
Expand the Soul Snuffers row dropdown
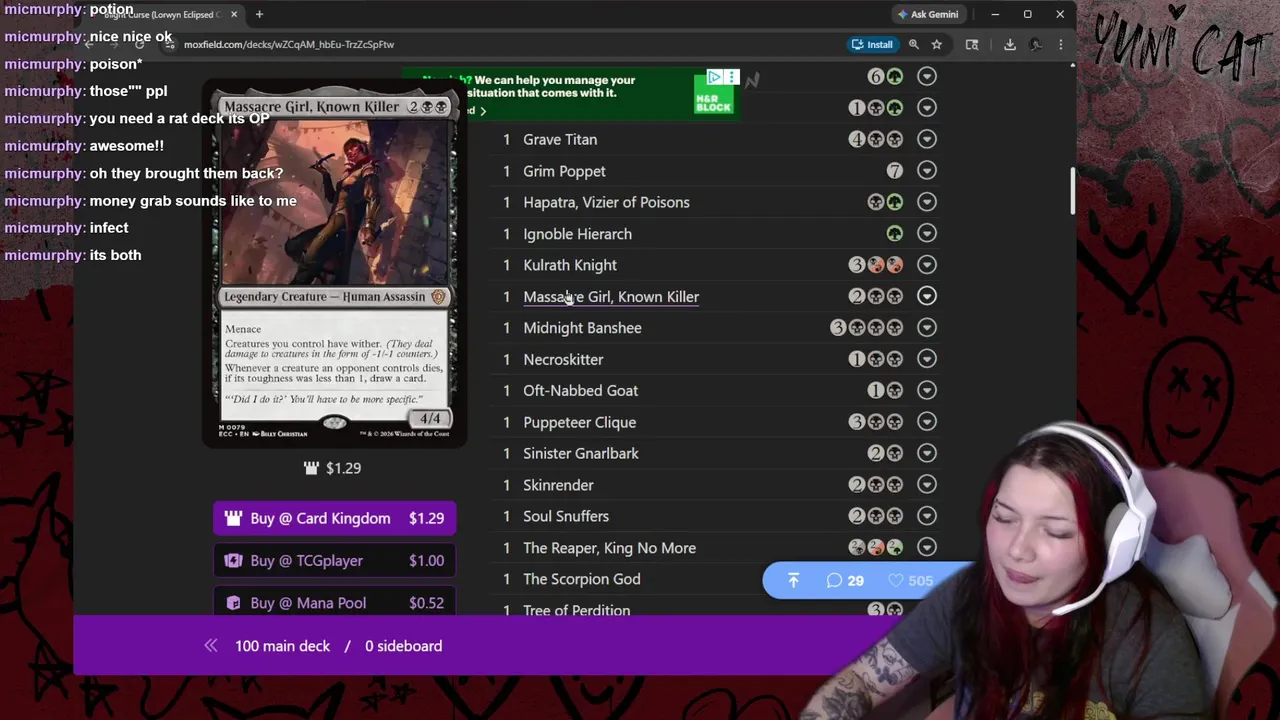pyautogui.click(x=927, y=516)
